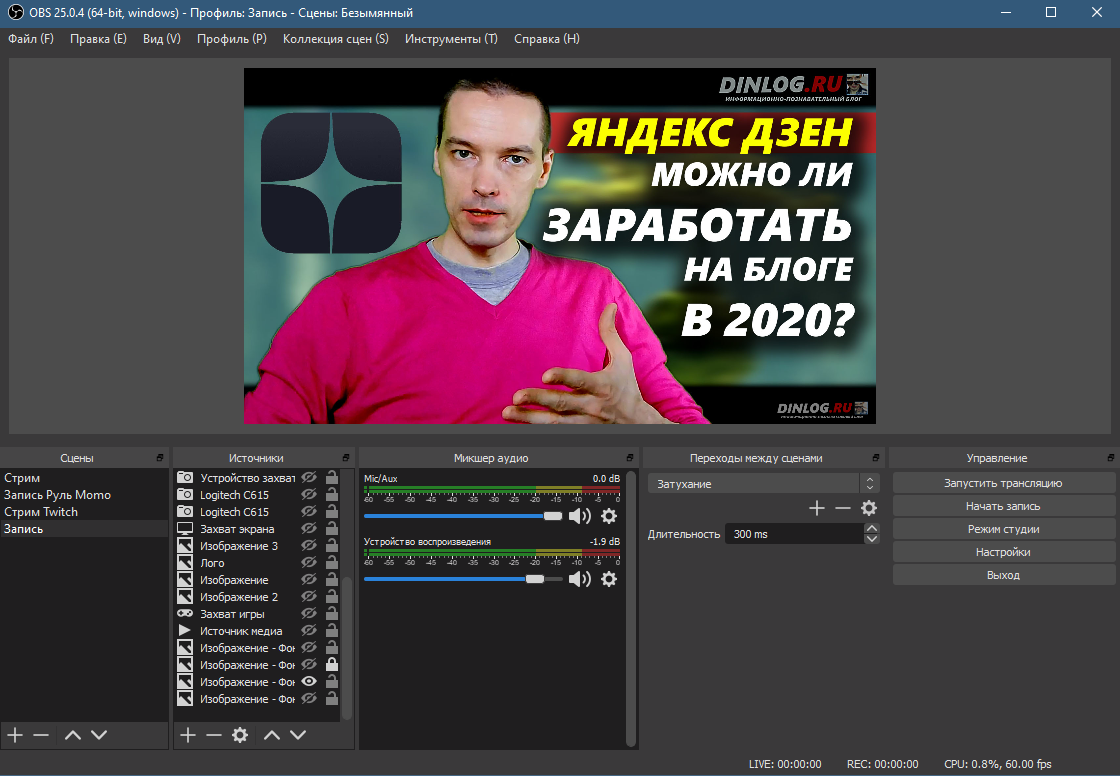
Task: Show Захват экрана source via eye
Action: [x=309, y=529]
